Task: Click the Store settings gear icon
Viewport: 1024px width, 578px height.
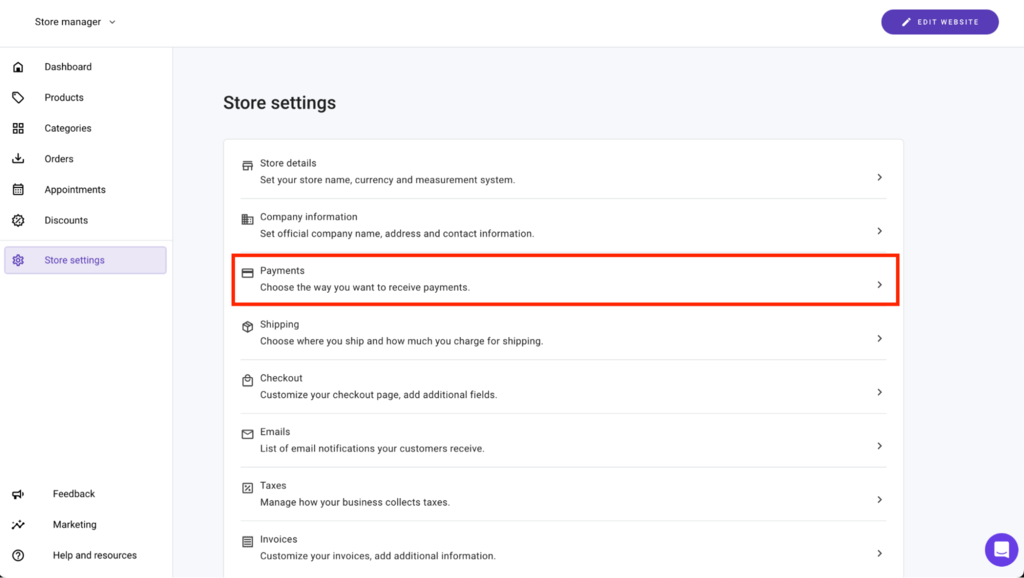Action: pyautogui.click(x=18, y=259)
